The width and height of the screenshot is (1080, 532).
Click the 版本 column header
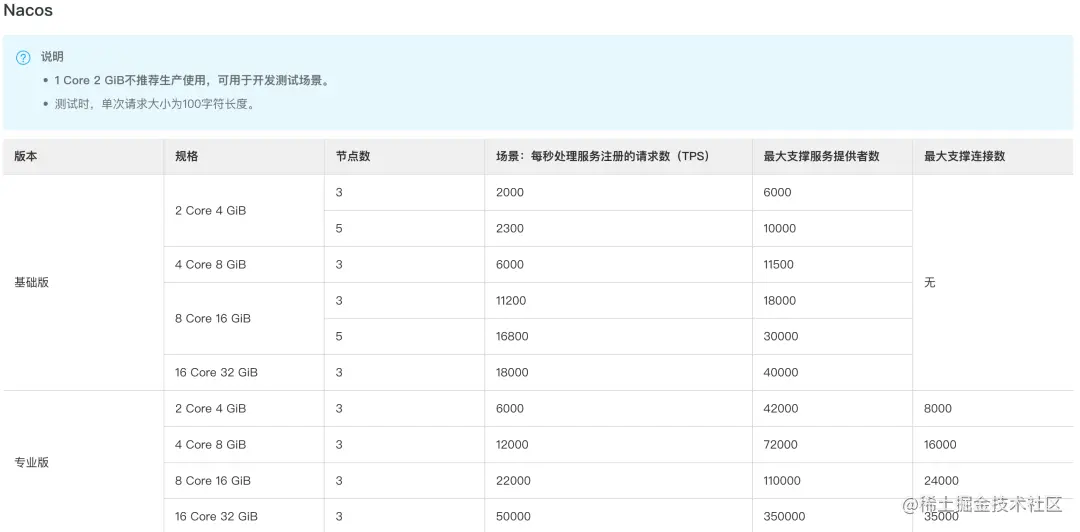[26, 156]
